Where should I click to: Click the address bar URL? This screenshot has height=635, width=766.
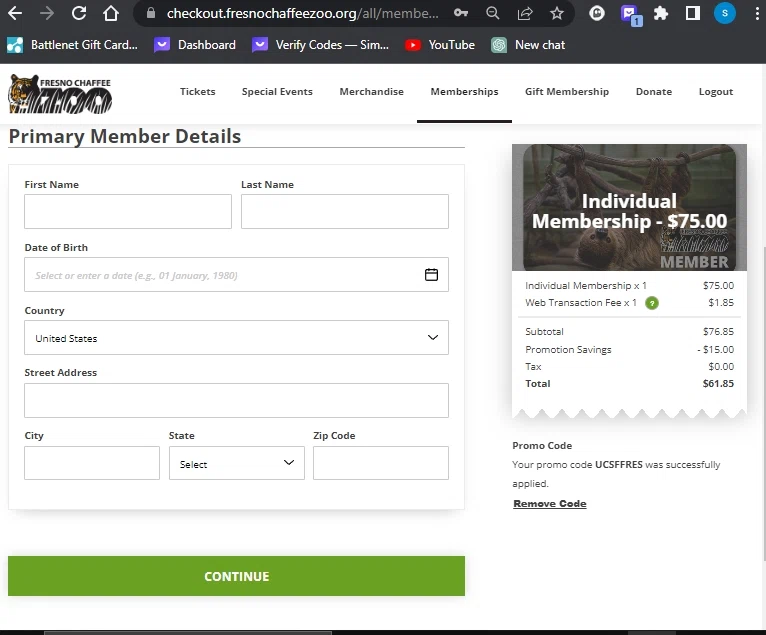point(302,13)
